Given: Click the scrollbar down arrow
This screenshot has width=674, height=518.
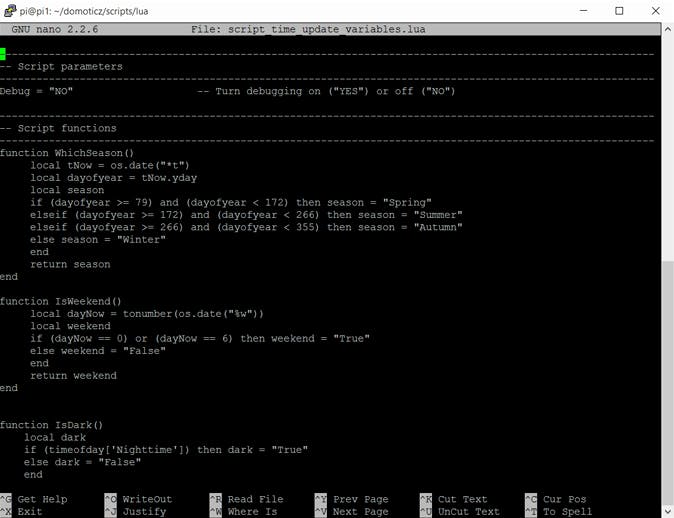Looking at the screenshot, I should (668, 512).
